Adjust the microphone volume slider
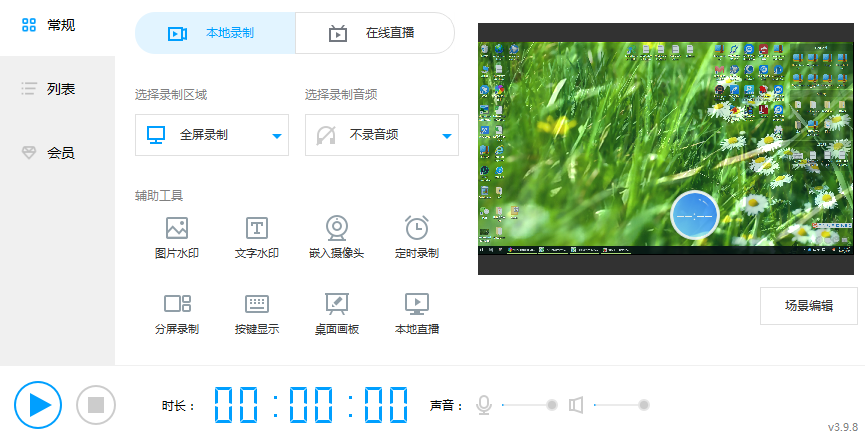The image size is (867, 432). (529, 405)
